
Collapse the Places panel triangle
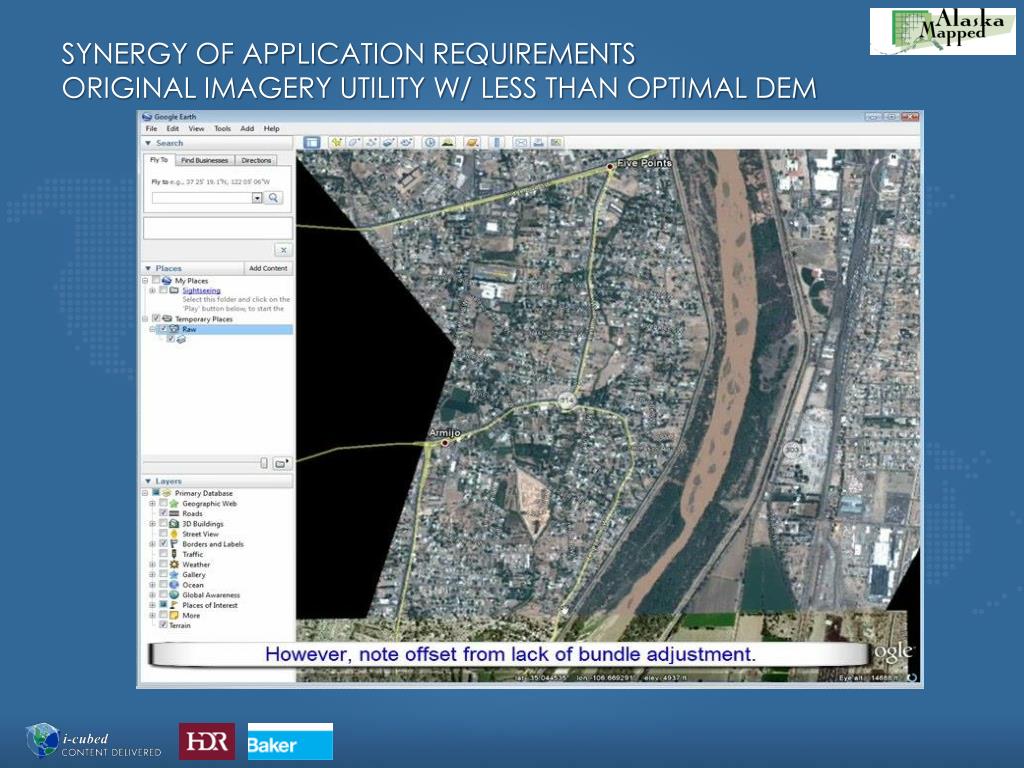point(148,268)
